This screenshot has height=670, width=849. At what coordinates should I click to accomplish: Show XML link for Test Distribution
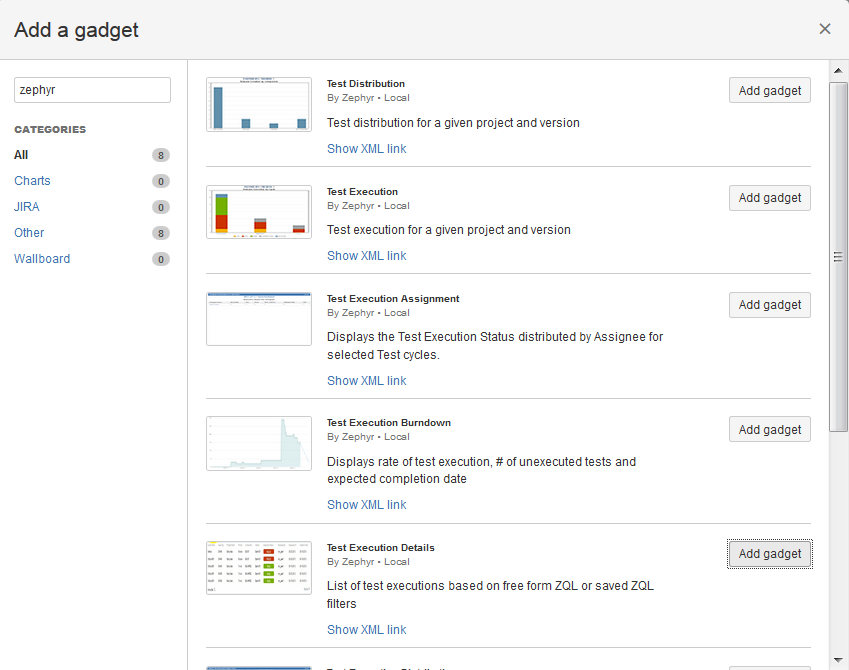[366, 149]
